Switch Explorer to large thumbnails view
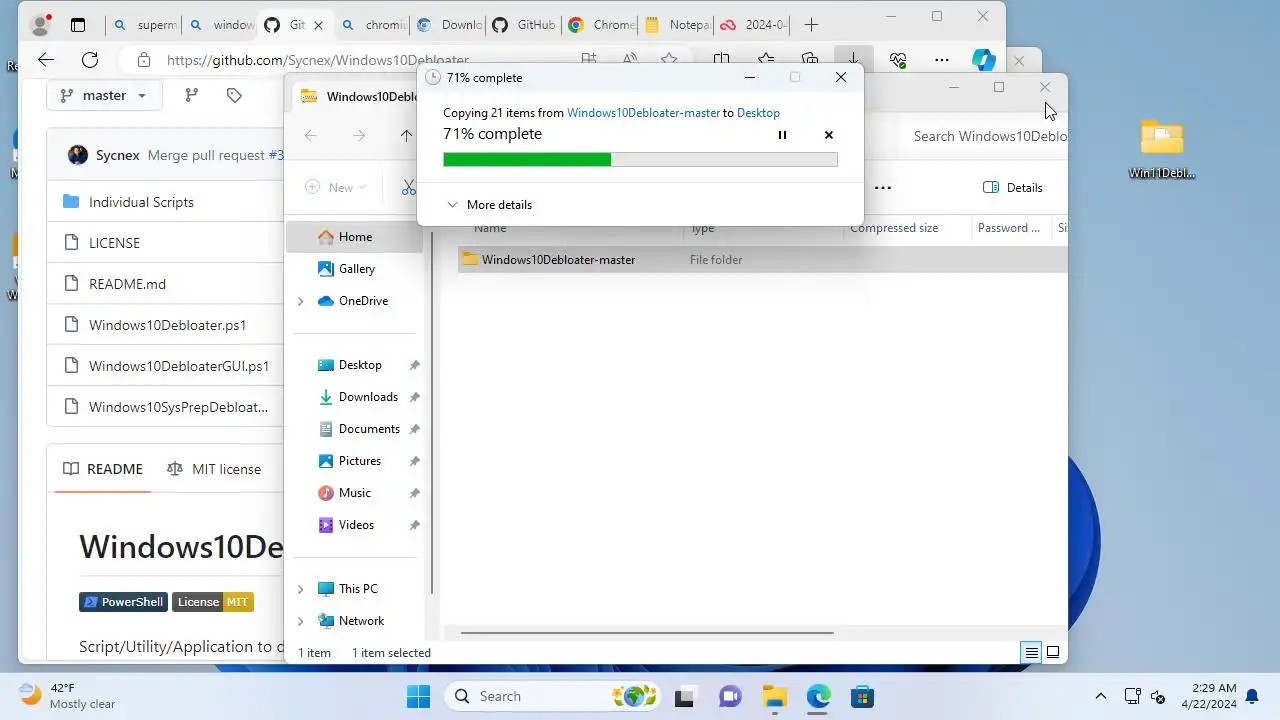Screen dimensions: 1280x720 [x=1053, y=653]
